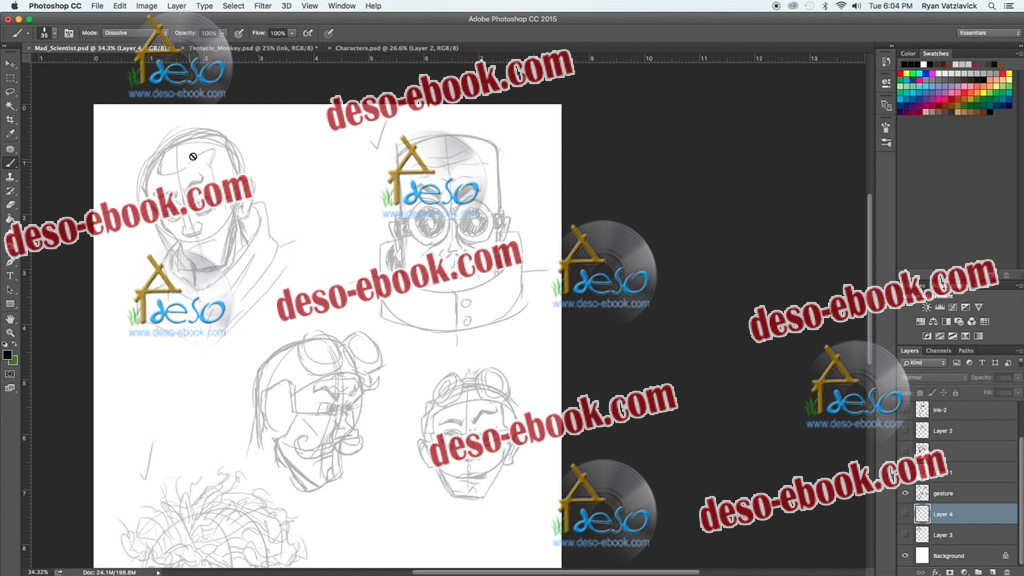
Task: Pick the red swatch in Swatches panel
Action: point(902,73)
